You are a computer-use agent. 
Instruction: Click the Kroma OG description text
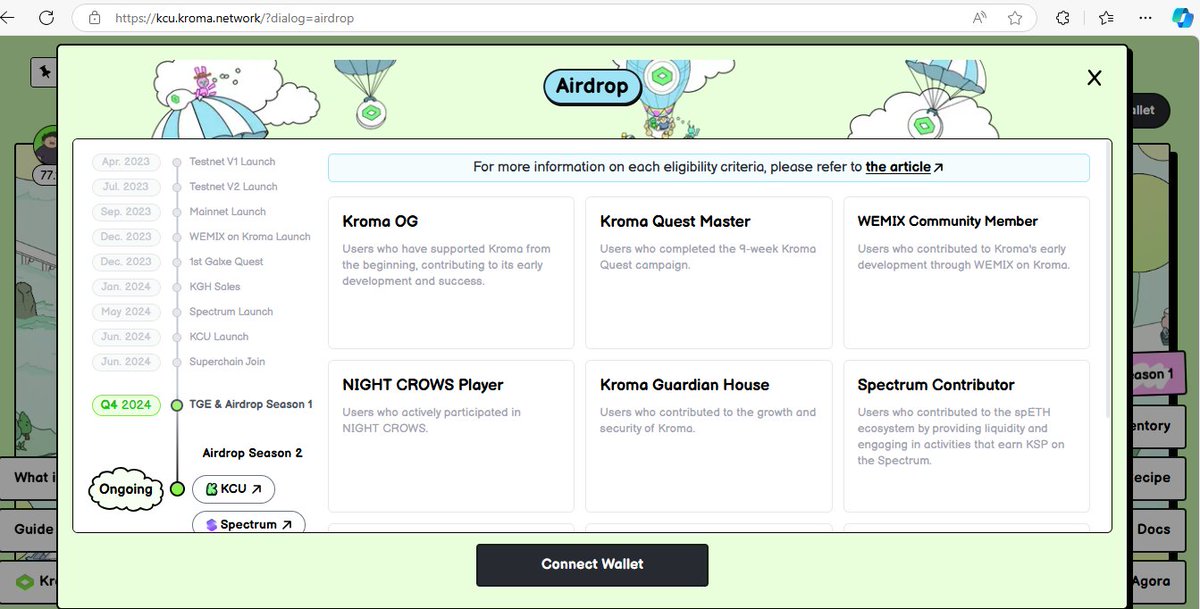pyautogui.click(x=446, y=265)
